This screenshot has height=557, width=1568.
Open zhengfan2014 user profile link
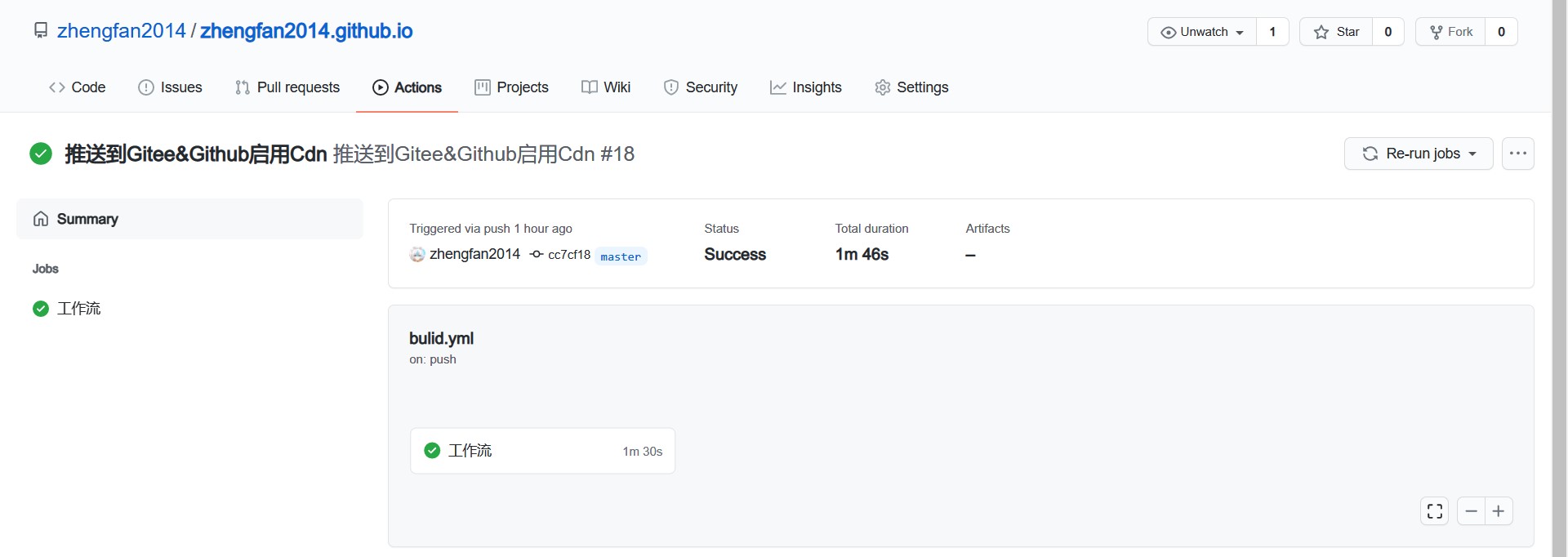[x=122, y=31]
